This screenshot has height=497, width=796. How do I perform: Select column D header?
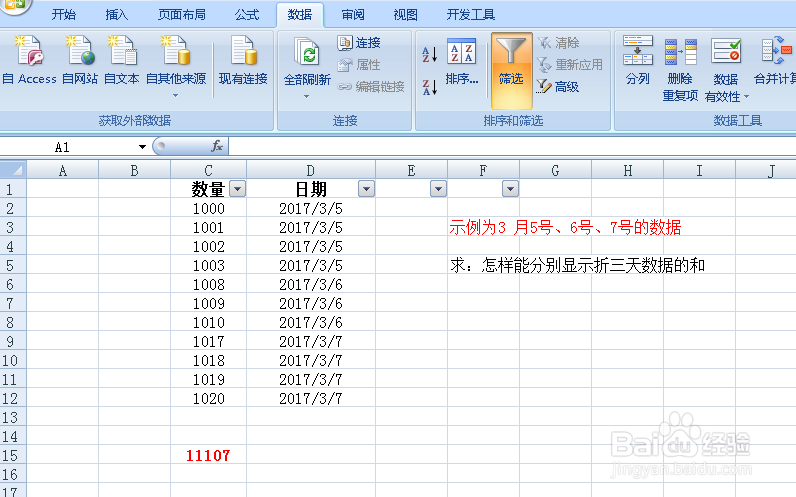tap(311, 171)
